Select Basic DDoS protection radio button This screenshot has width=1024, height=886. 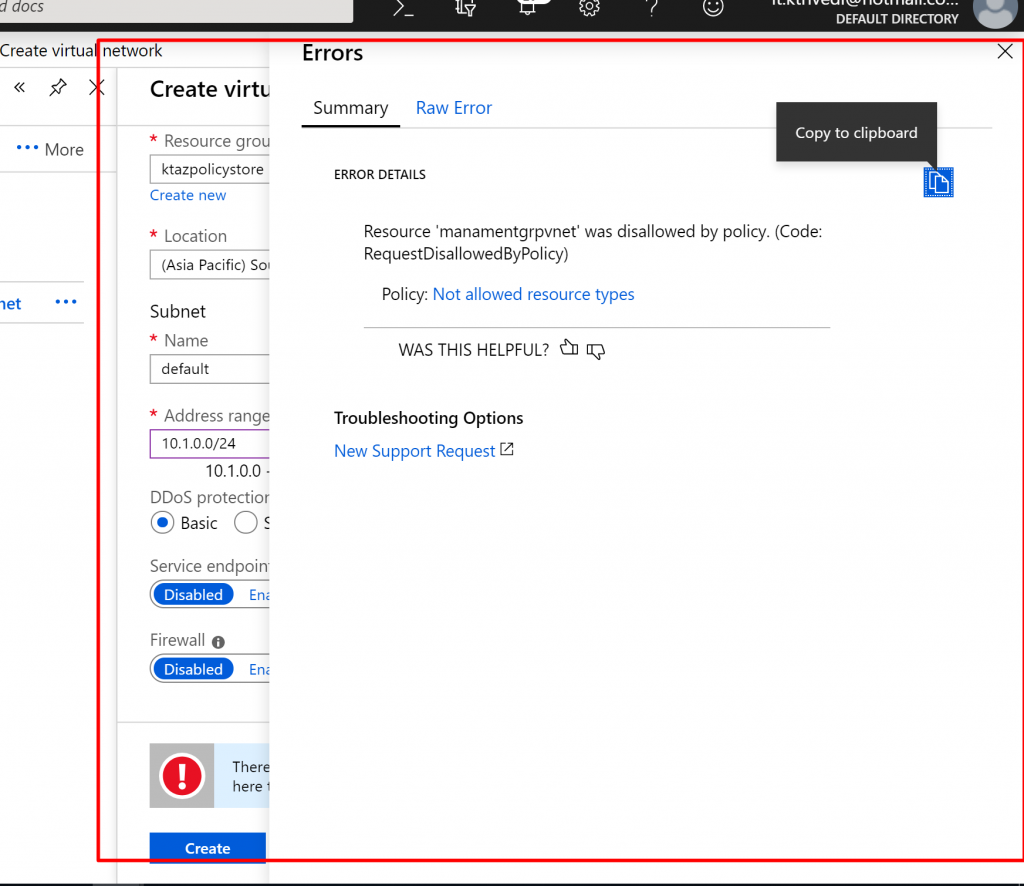coord(162,523)
